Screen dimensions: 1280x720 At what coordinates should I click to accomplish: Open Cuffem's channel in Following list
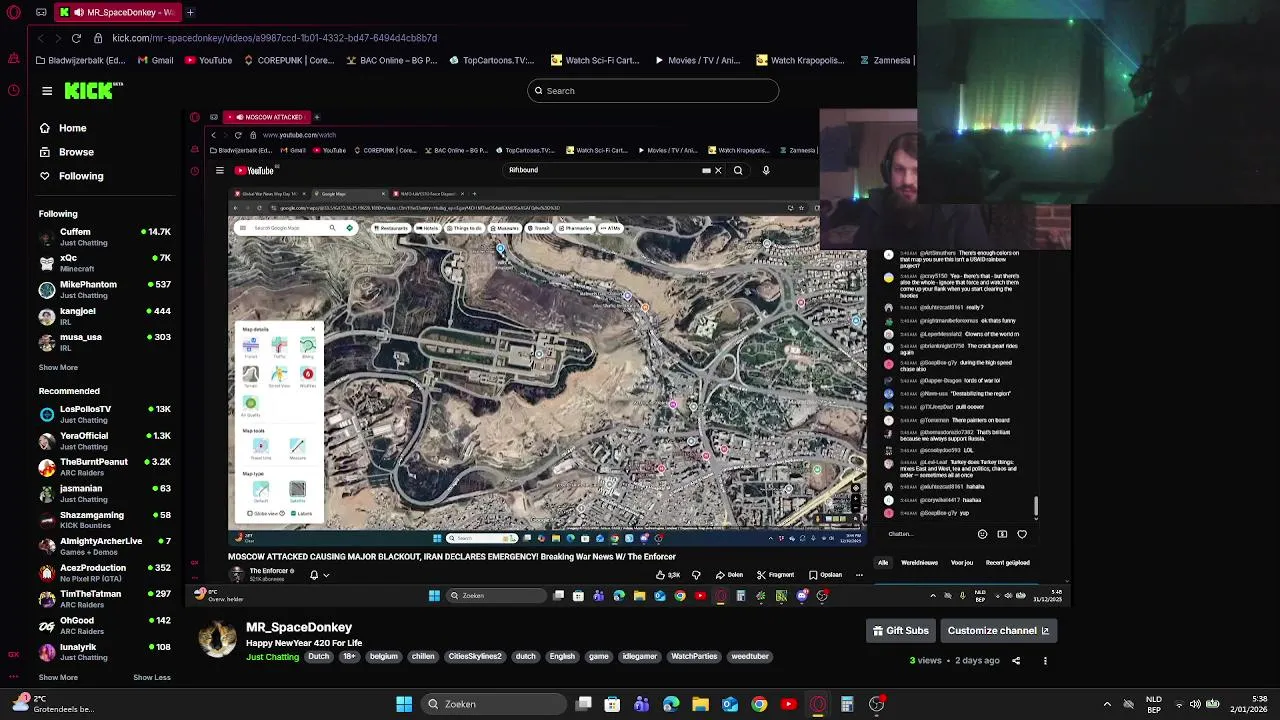point(105,237)
